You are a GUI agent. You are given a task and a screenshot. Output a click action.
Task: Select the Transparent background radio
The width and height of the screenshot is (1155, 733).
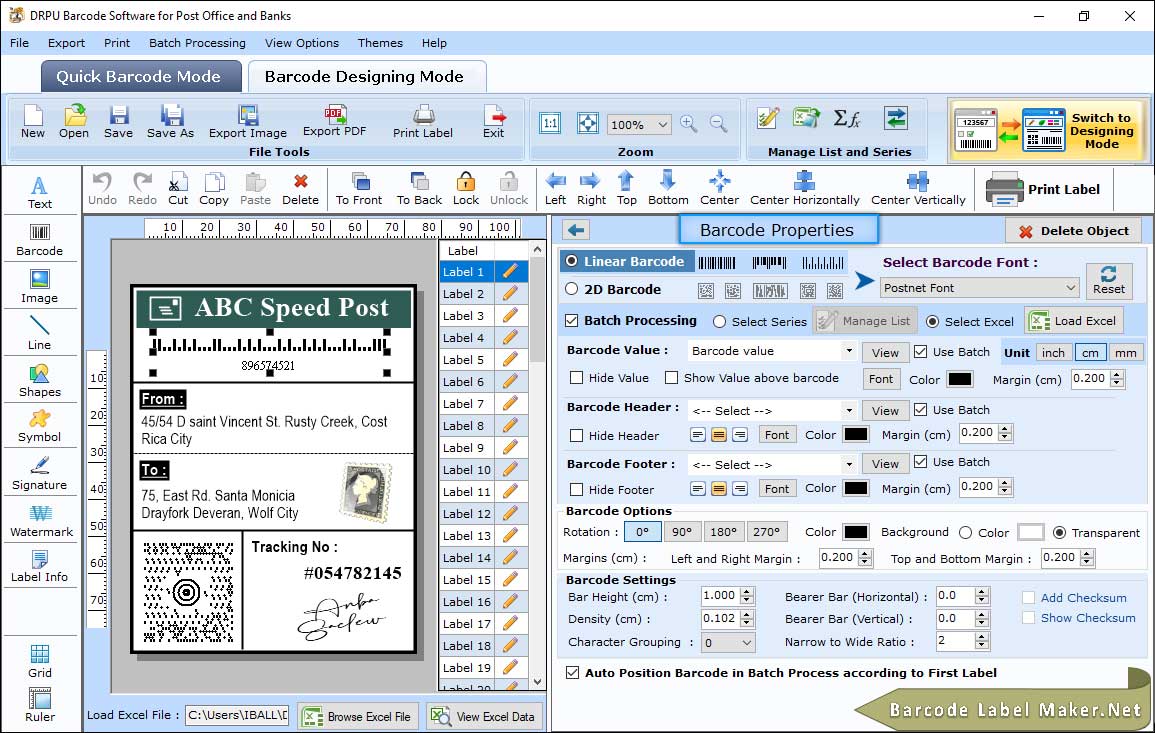pos(1059,532)
